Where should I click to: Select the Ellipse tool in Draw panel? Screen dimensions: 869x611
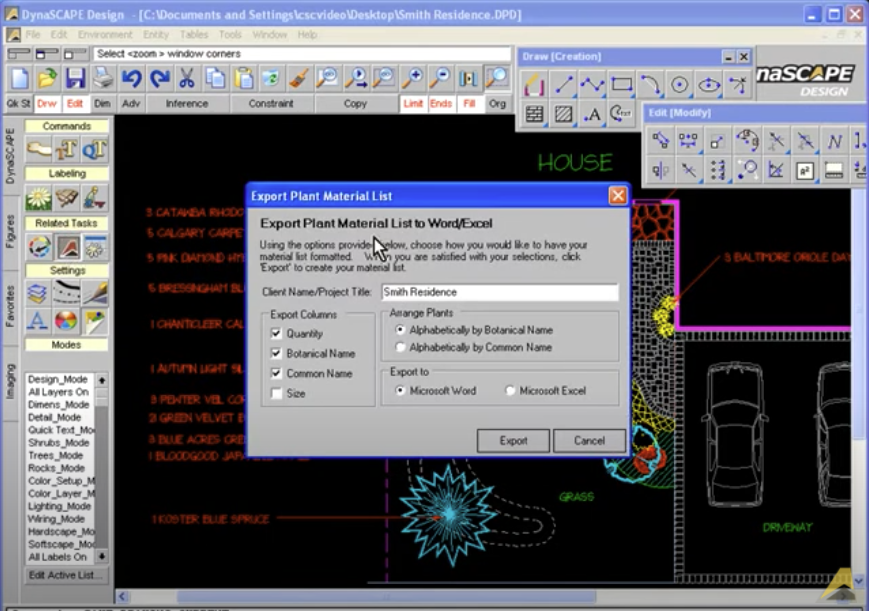tap(708, 85)
